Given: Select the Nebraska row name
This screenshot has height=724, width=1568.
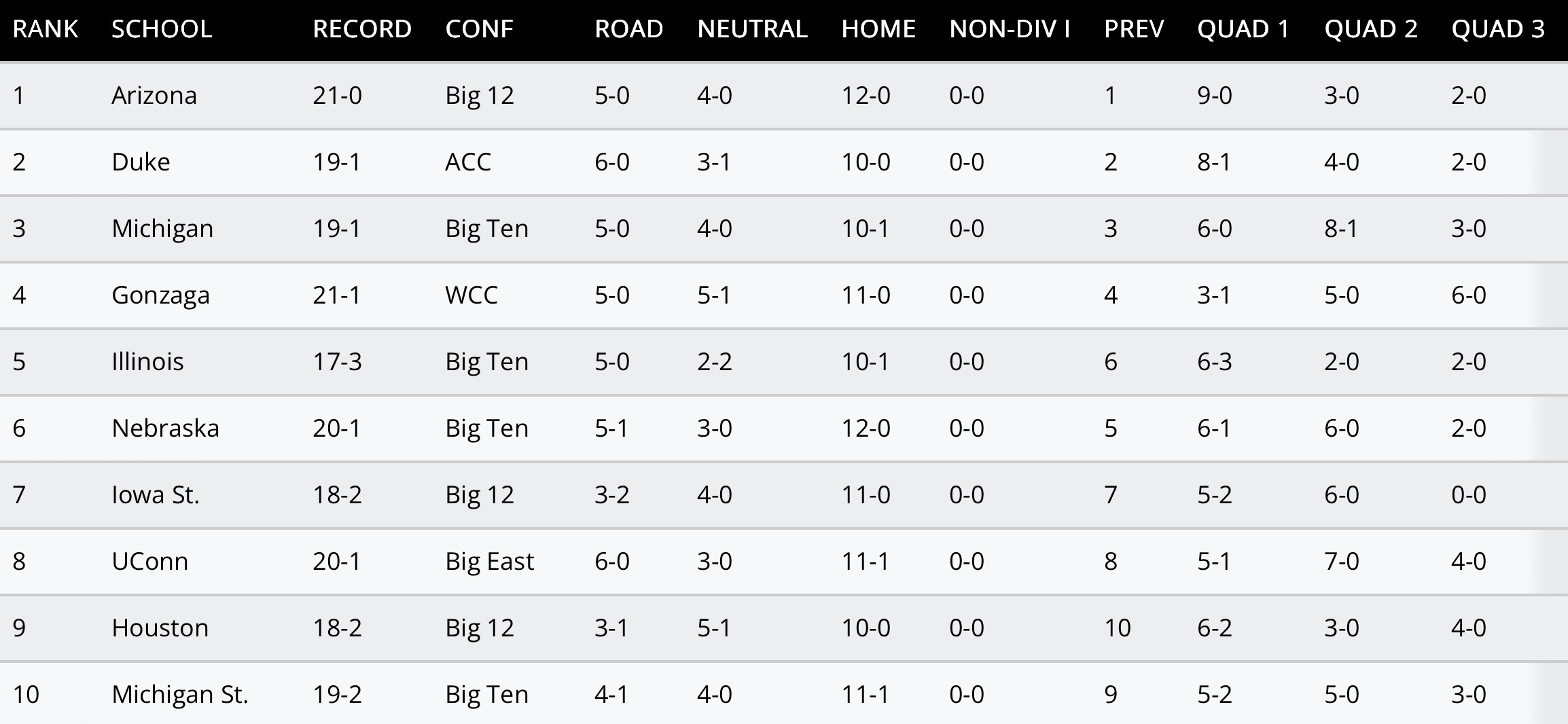Looking at the screenshot, I should click(x=165, y=429).
